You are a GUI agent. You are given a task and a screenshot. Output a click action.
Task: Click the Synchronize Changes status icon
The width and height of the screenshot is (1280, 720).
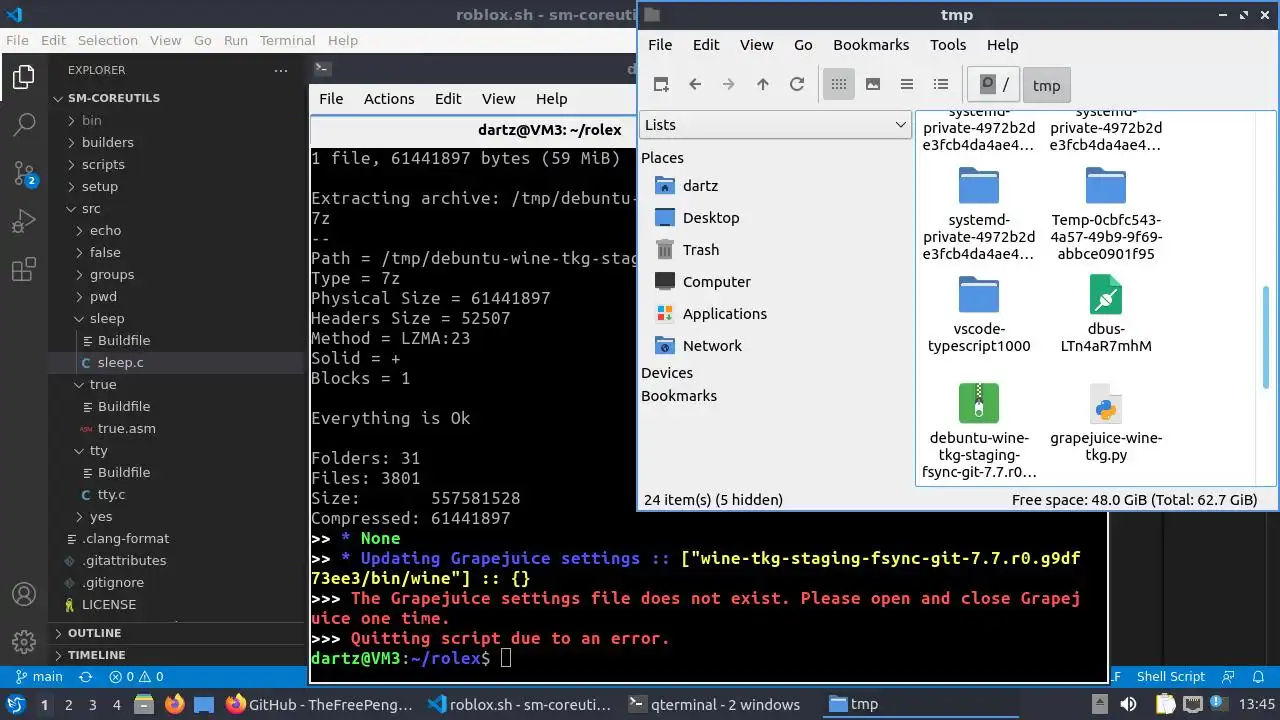(x=86, y=677)
